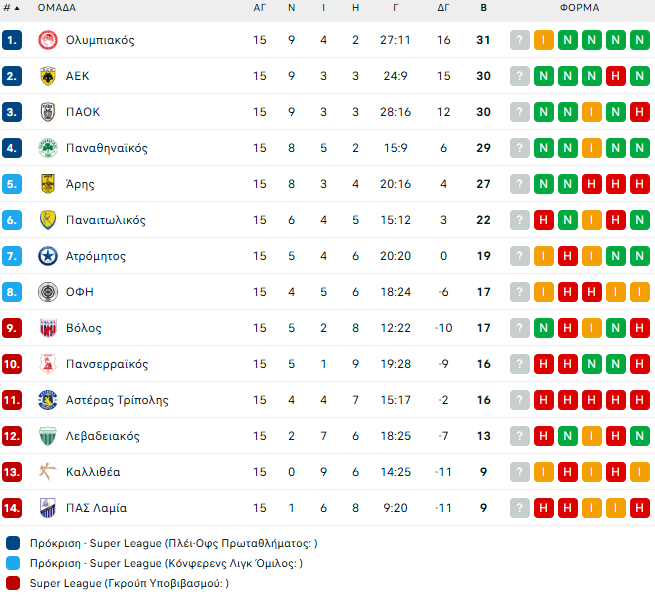This screenshot has height=603, width=655.
Task: Click Olympiacos's upcoming match question-mark box
Action: coord(520,40)
